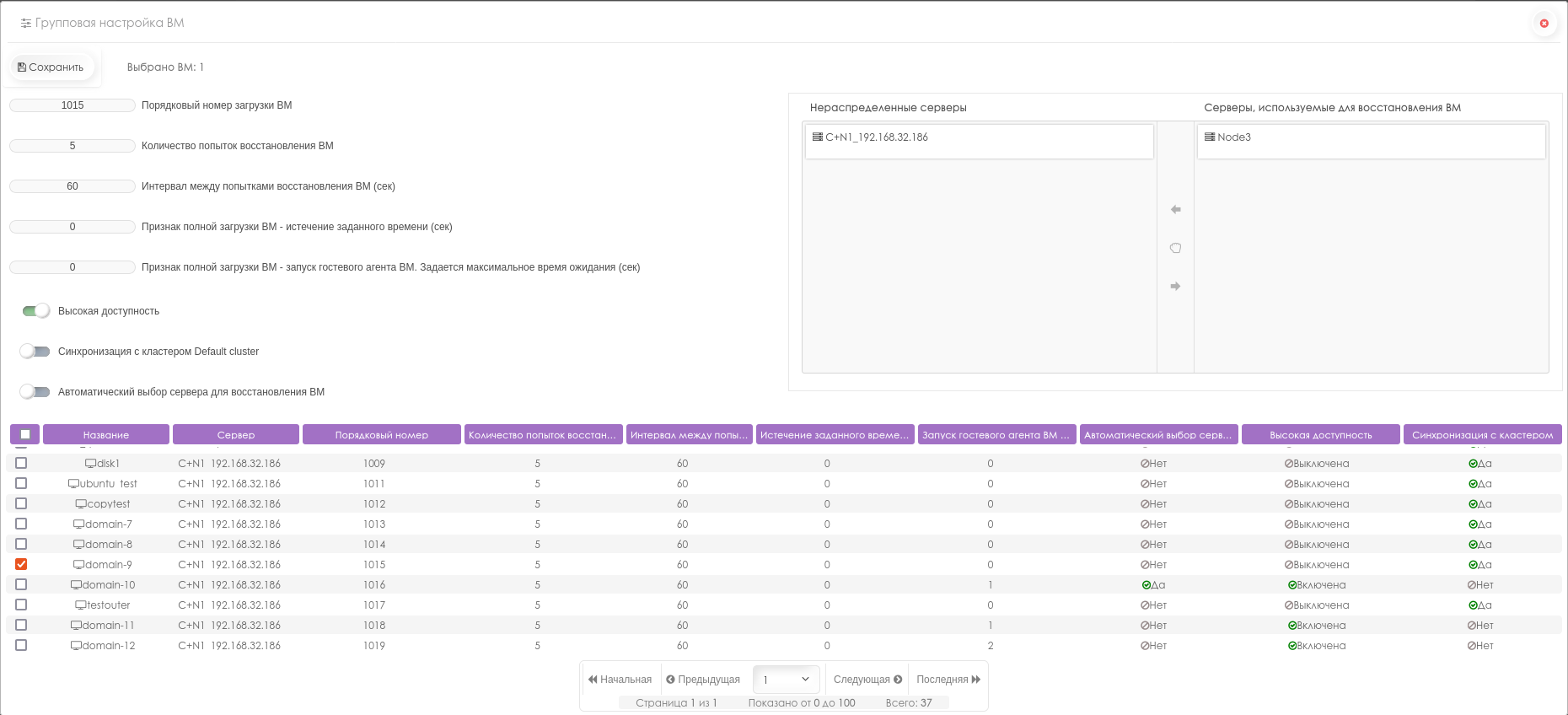Jump to Последняя page
Viewport: 1568px width, 715px height.
948,680
